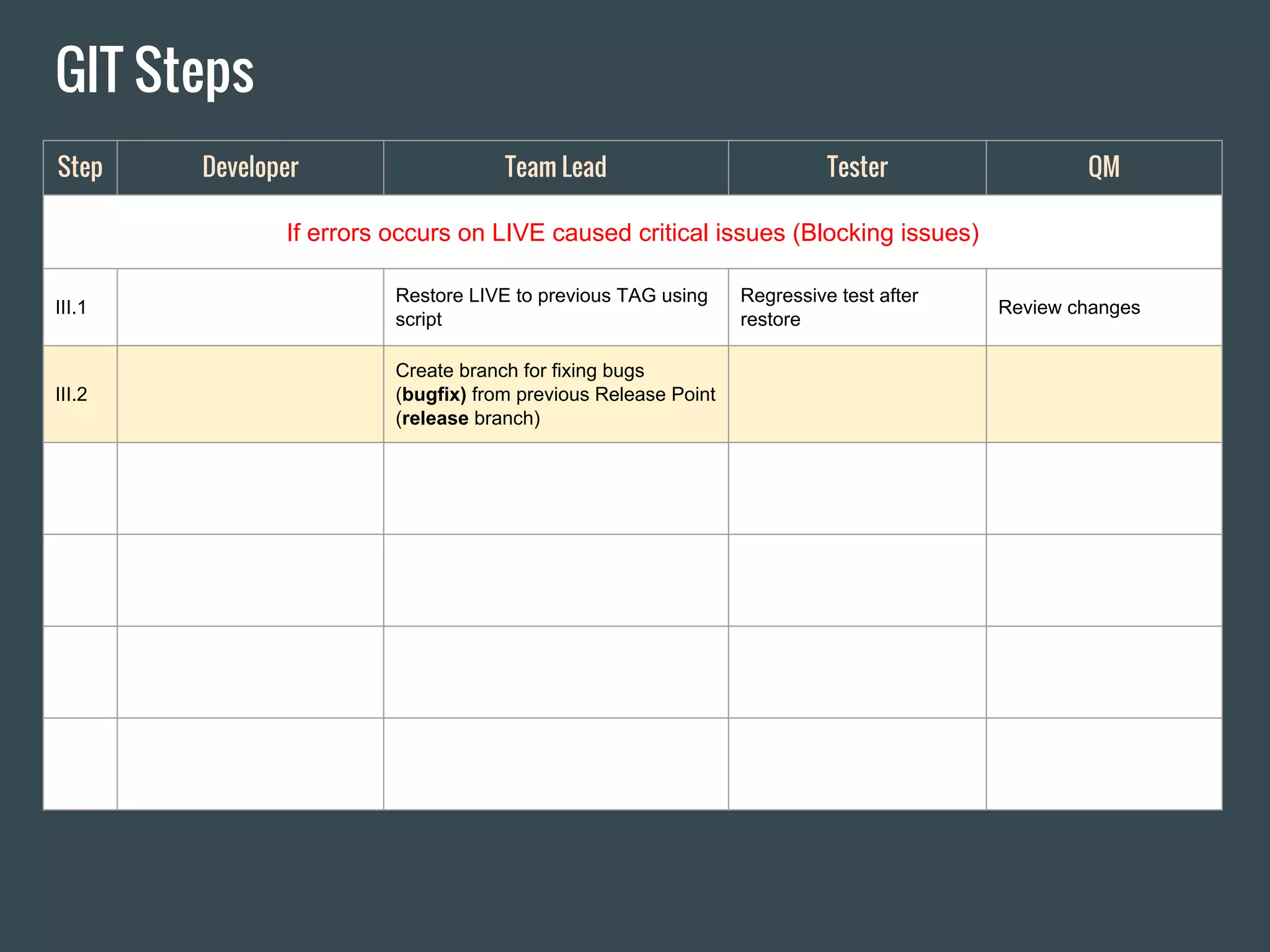Select the 'QM' column header
The image size is (1270, 952).
point(1104,167)
